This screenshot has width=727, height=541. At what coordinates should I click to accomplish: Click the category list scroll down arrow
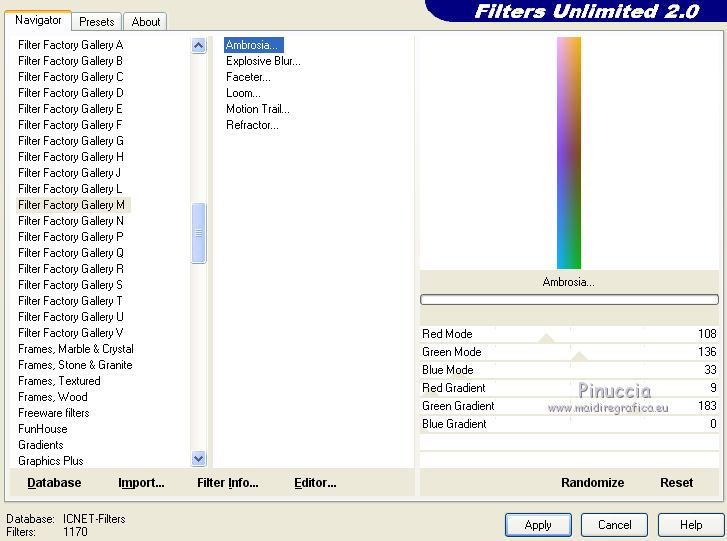198,458
